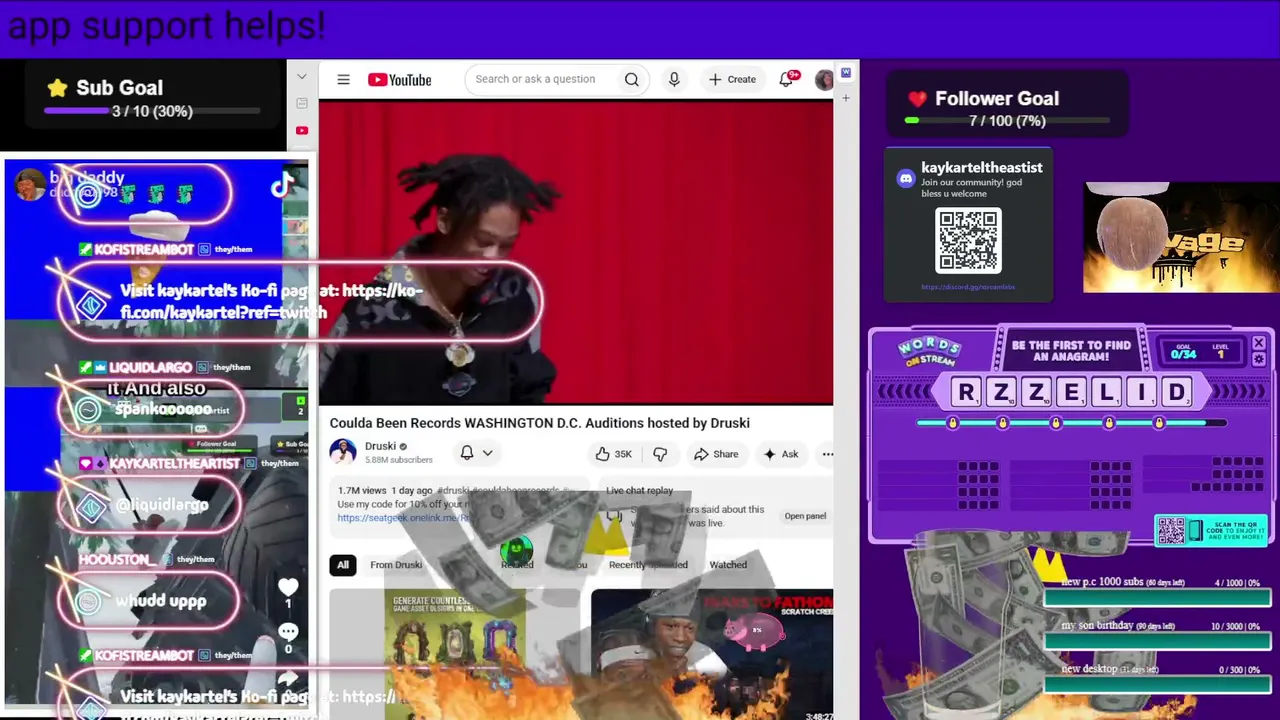This screenshot has height=720, width=1280.
Task: Open the notification bell dropdown for Druski
Action: coord(476,453)
